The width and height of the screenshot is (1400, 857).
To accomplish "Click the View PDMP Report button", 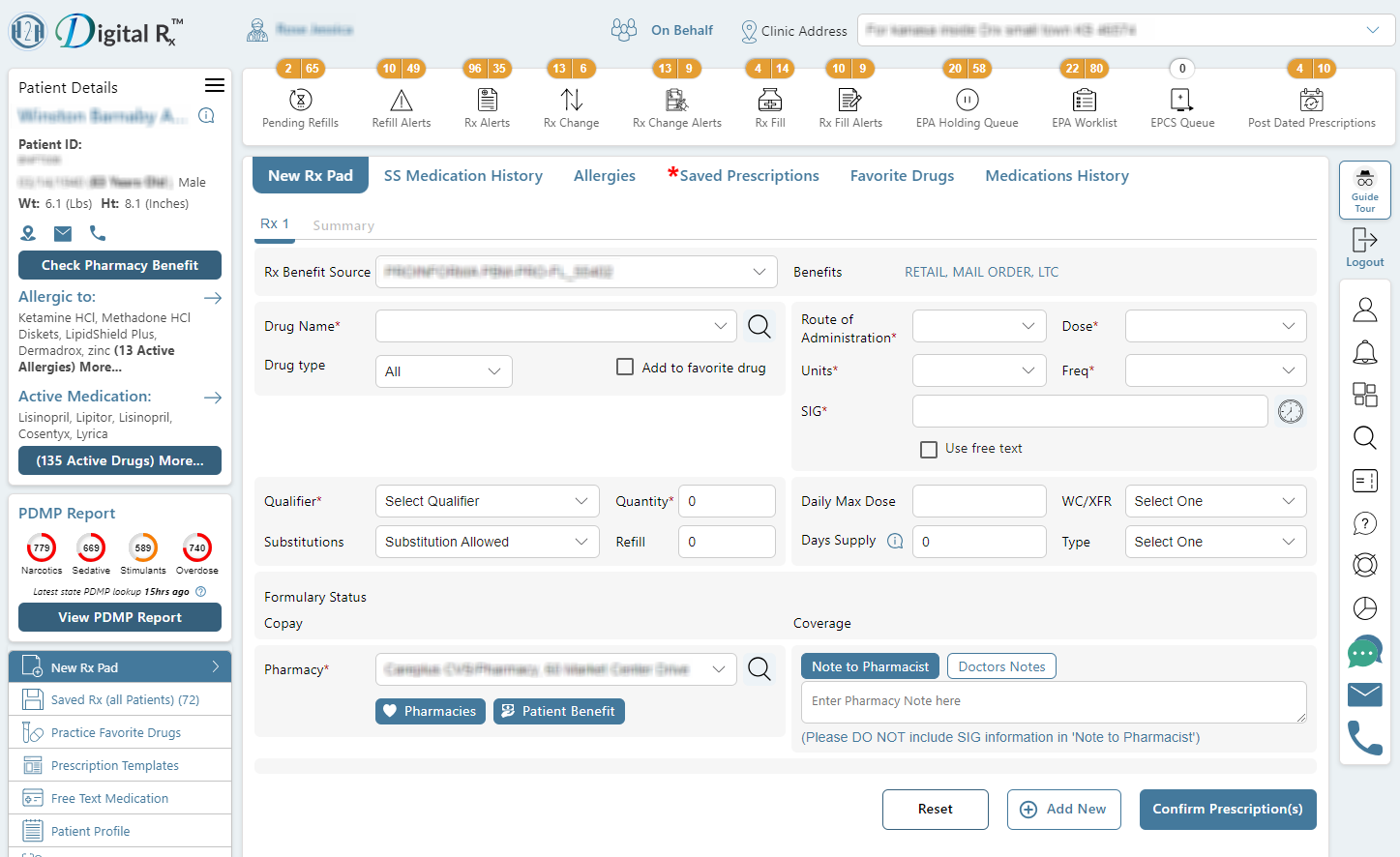I will tap(119, 617).
